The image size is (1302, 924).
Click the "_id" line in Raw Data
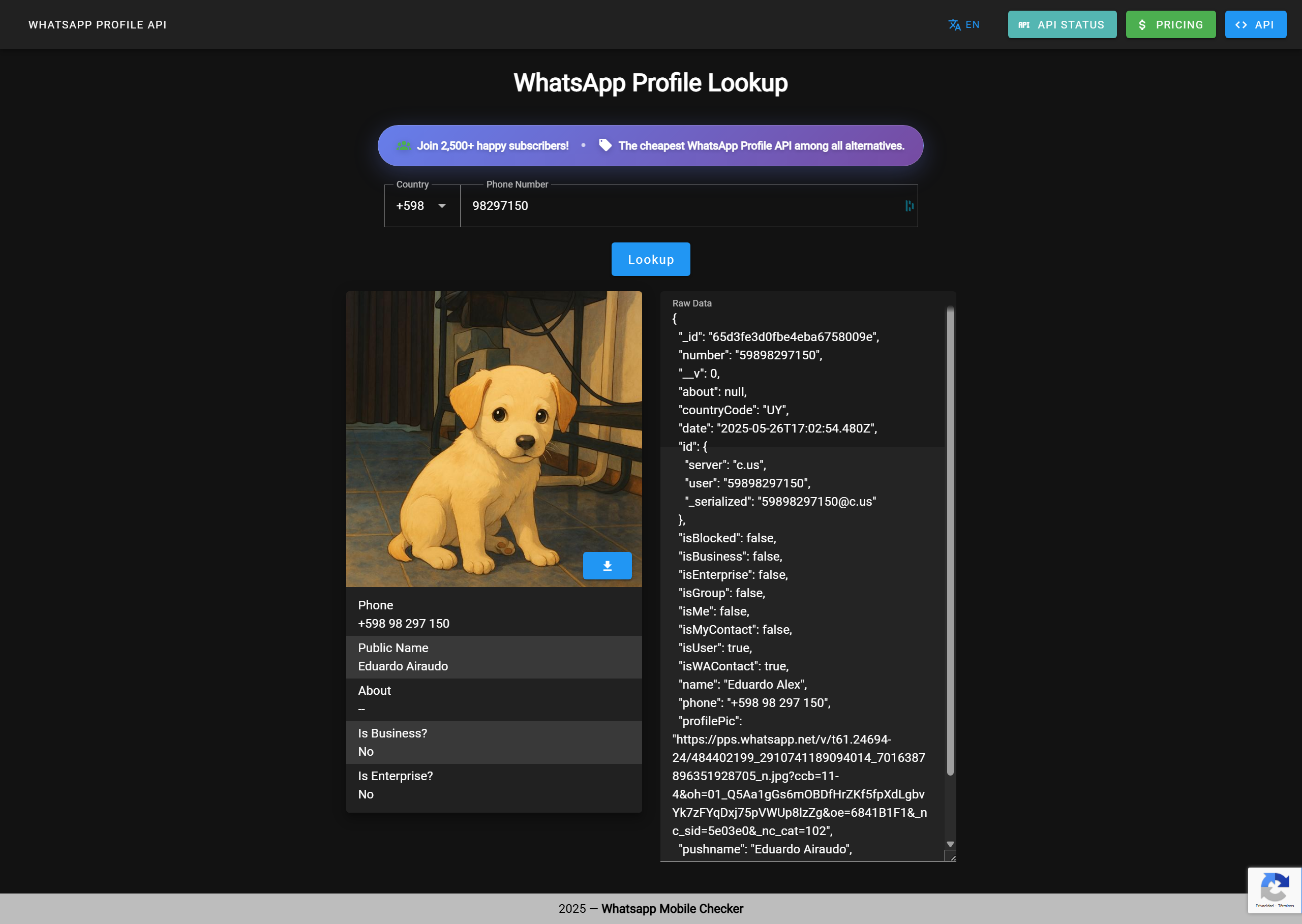778,337
